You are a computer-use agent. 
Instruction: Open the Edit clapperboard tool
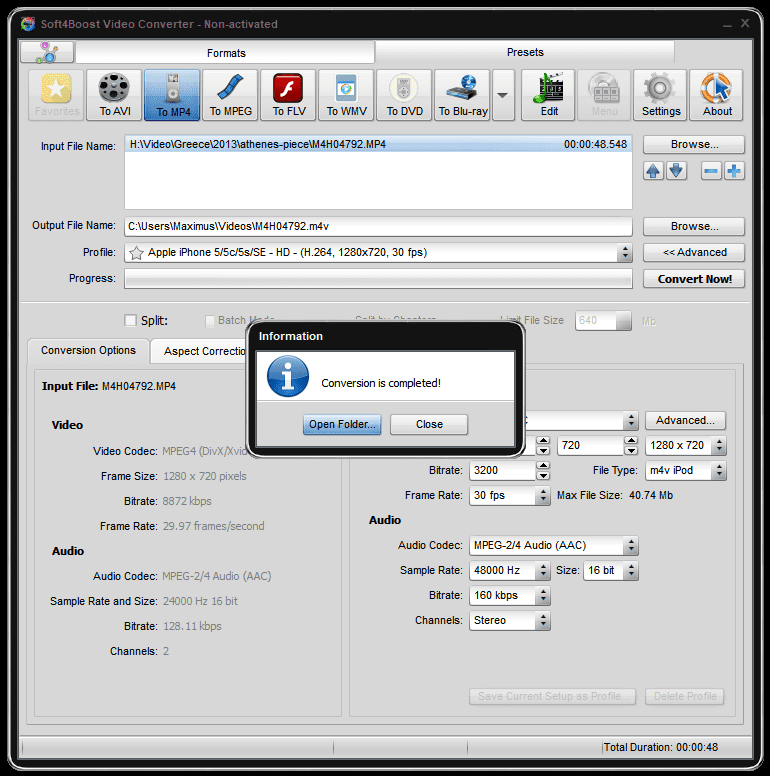pyautogui.click(x=548, y=95)
